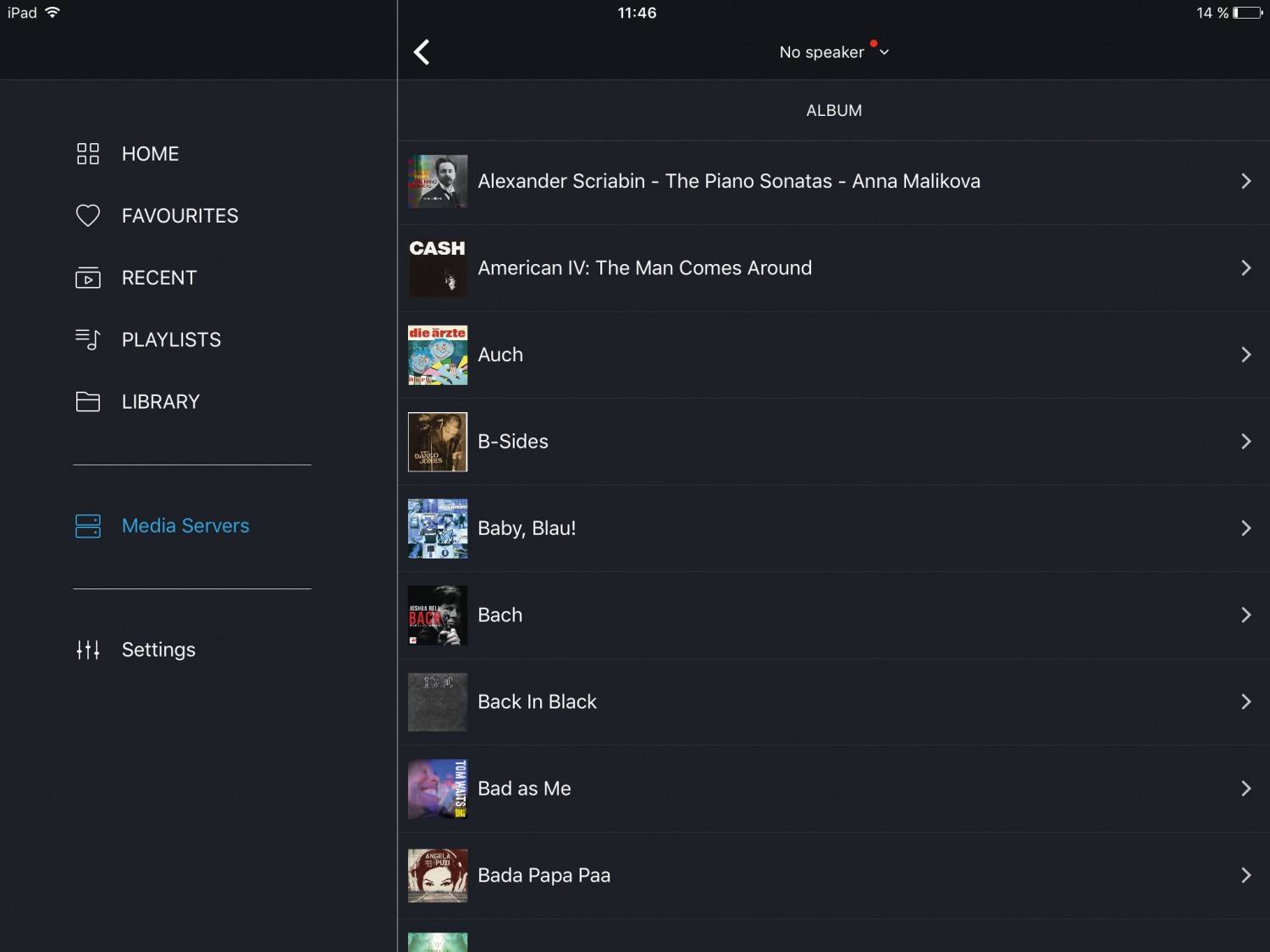Click the Tom Waits Bad as Me cover
This screenshot has height=952, width=1270.
438,789
